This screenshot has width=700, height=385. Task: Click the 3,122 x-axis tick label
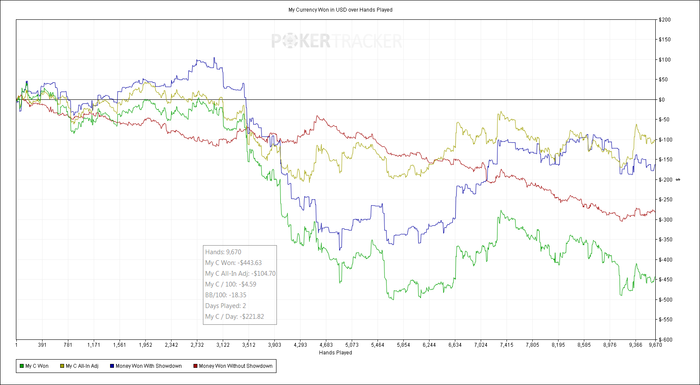pyautogui.click(x=223, y=345)
